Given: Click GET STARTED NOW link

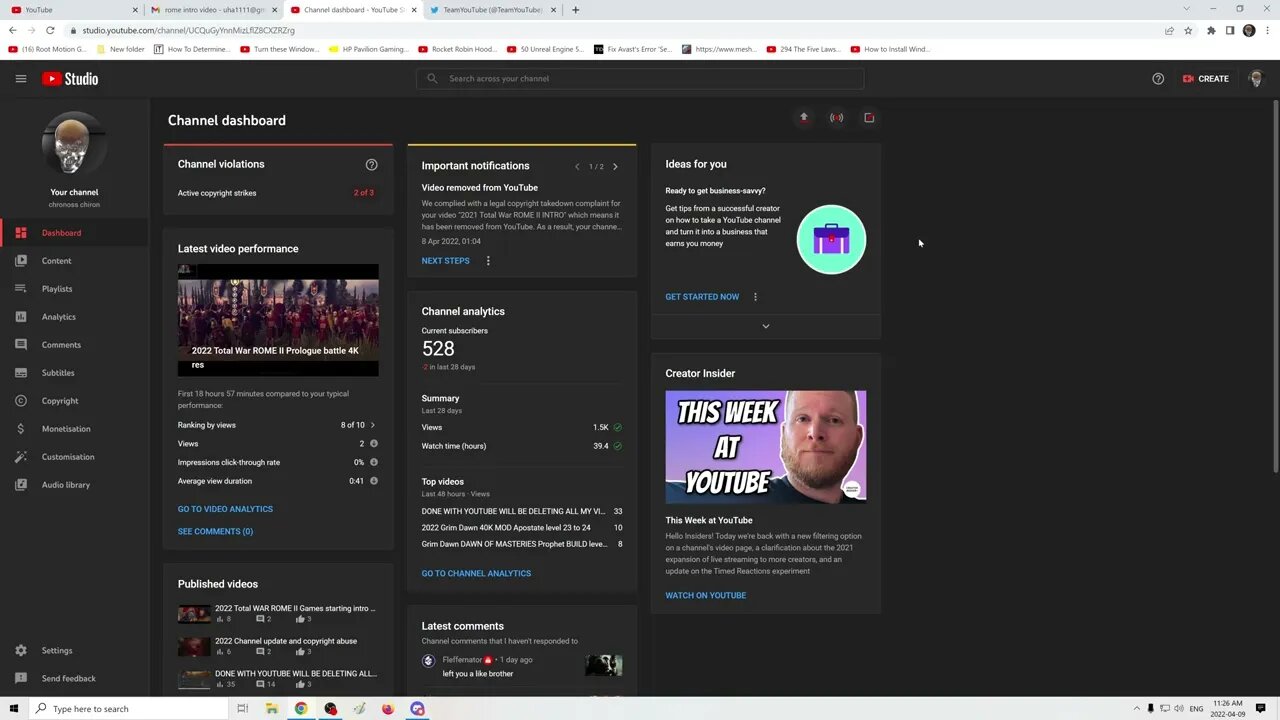Looking at the screenshot, I should [x=702, y=297].
